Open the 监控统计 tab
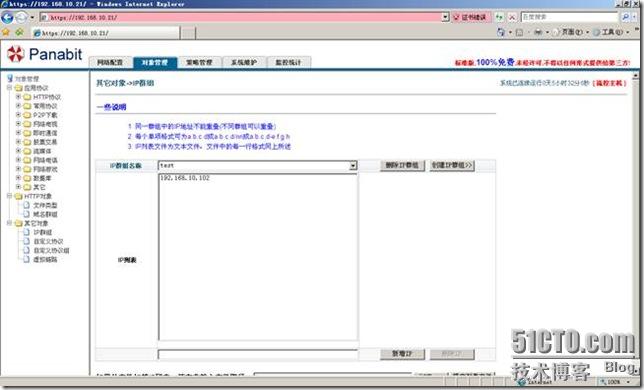 288,62
